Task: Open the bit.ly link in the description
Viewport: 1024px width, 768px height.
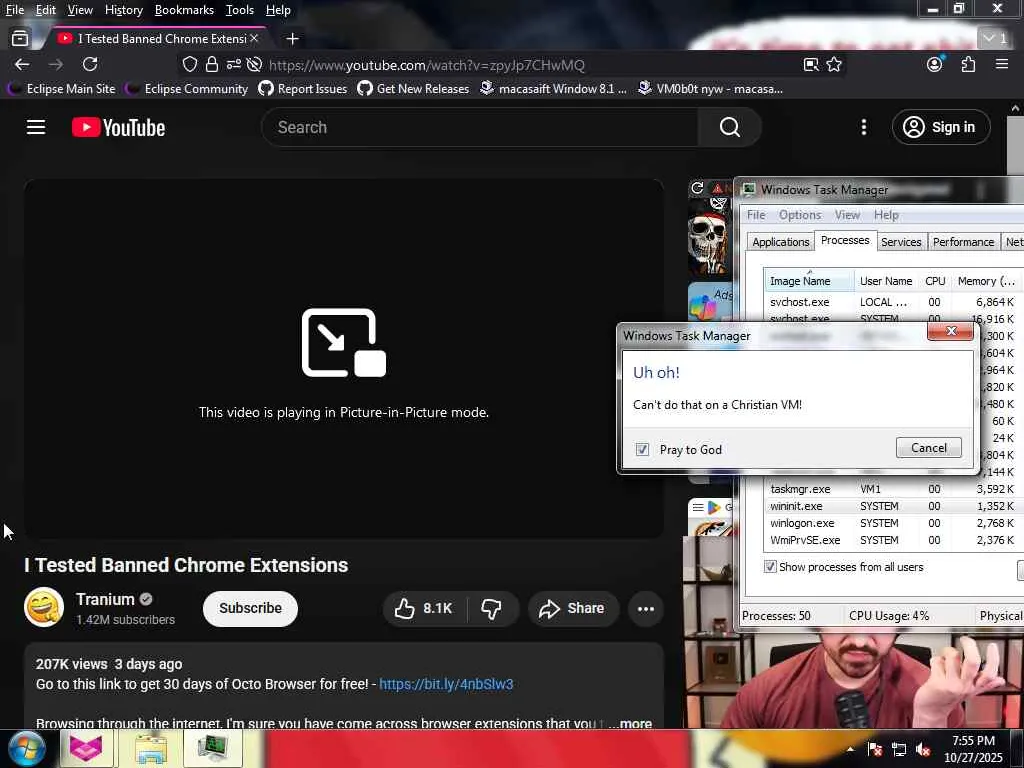Action: [446, 684]
